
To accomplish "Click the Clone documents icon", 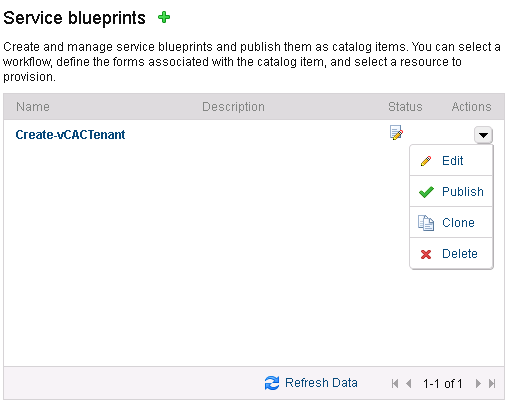I will click(x=426, y=223).
